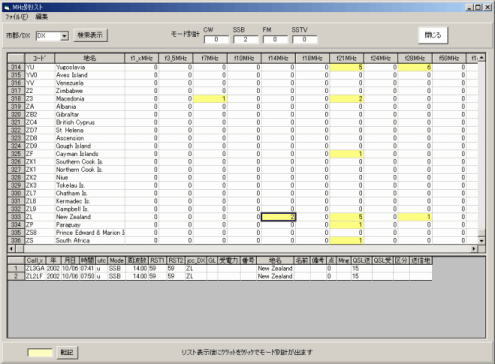This screenshot has height=364, width=495.
Task: Select the ZL2LF log entry row
Action: click(x=220, y=276)
